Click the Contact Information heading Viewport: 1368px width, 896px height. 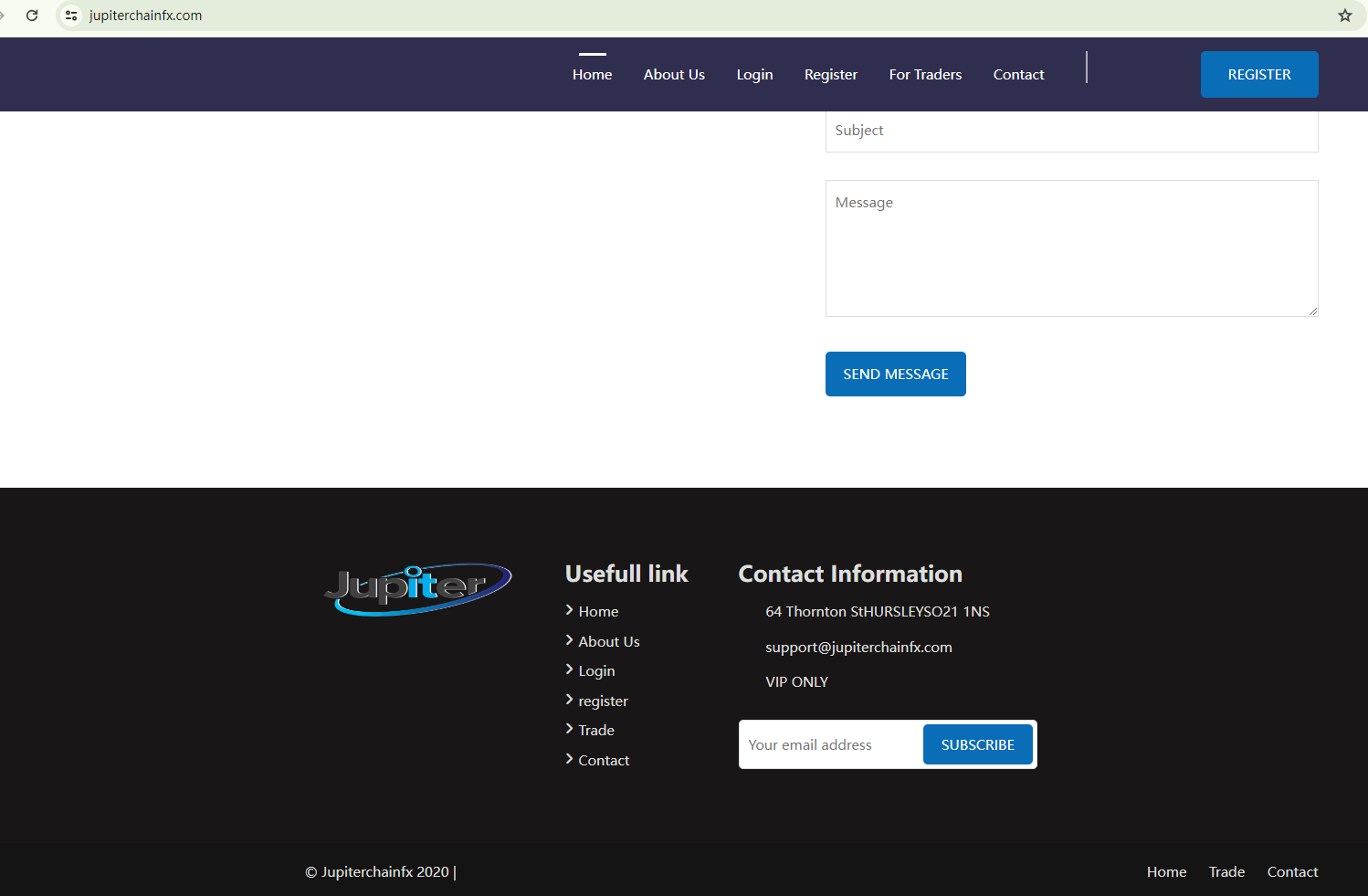point(850,574)
